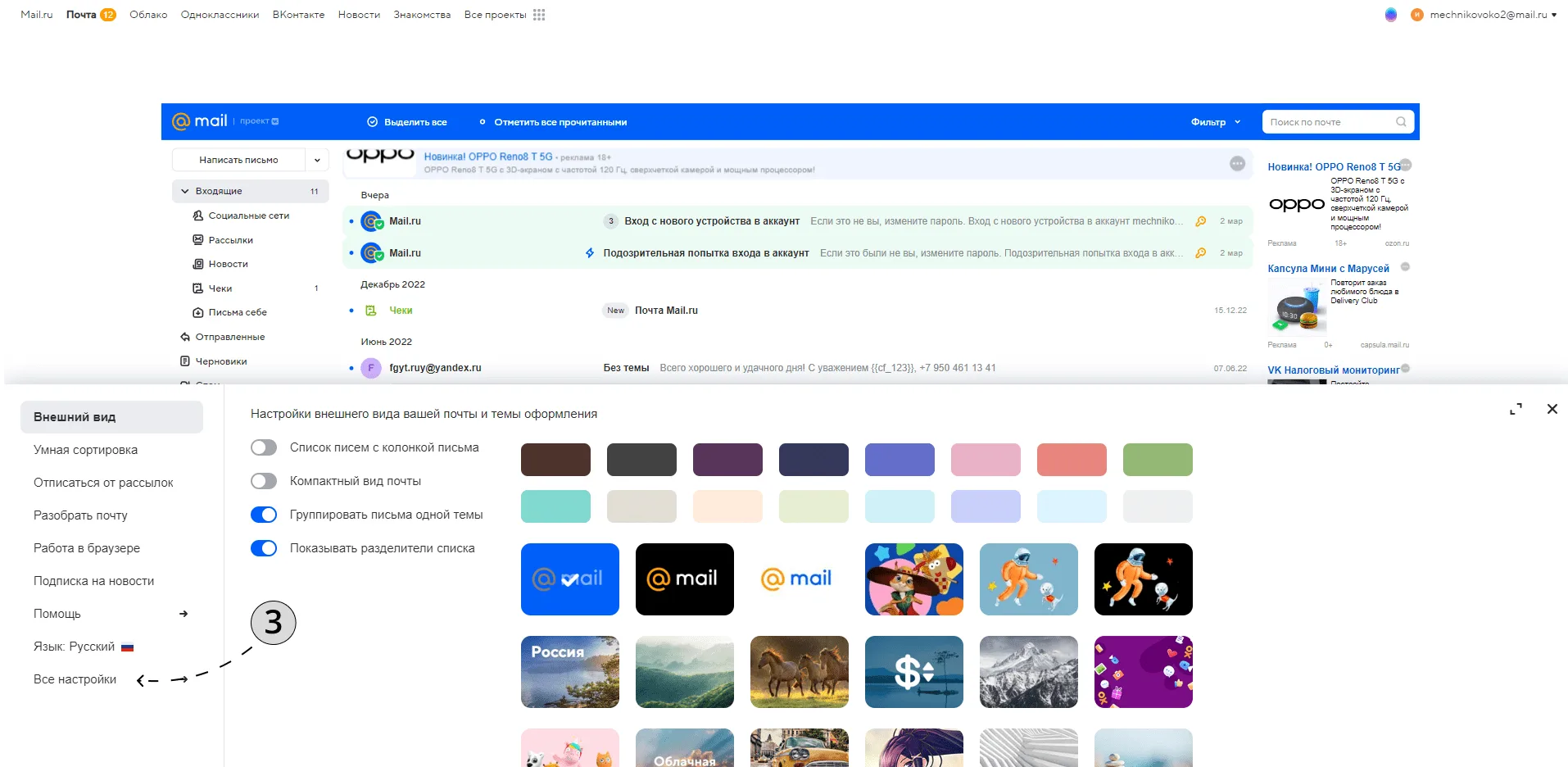Open Подписка на новости section
1568x767 pixels.
(x=93, y=581)
